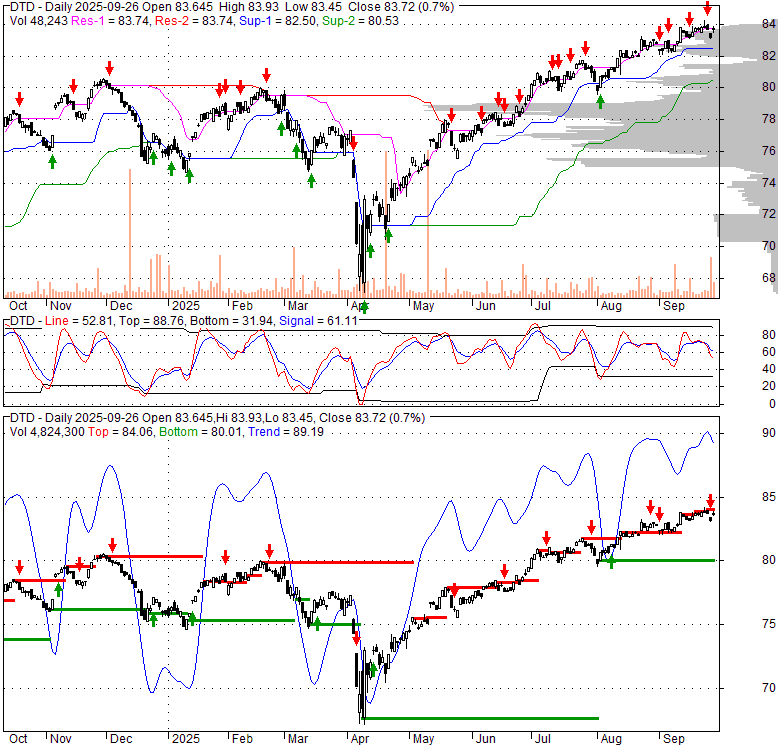Select the Top = 84.06 label

coord(120,432)
